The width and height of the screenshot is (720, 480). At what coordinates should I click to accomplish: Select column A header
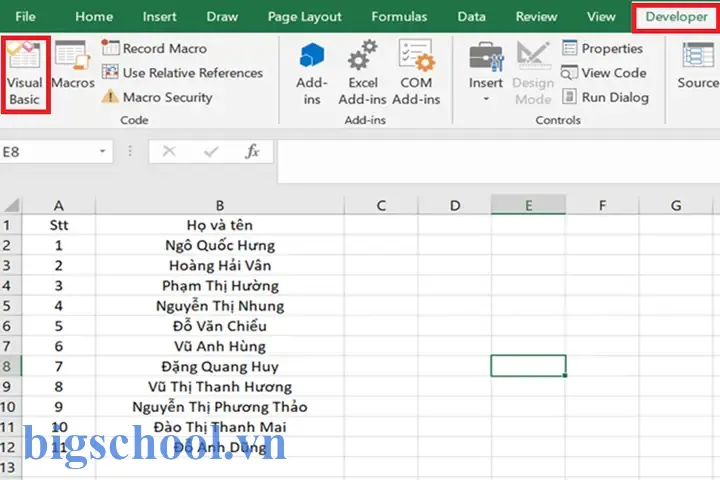pyautogui.click(x=59, y=205)
